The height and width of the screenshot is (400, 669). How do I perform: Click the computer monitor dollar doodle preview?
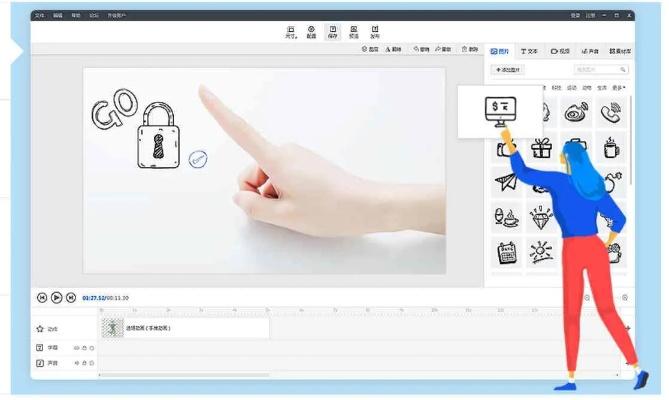click(500, 112)
